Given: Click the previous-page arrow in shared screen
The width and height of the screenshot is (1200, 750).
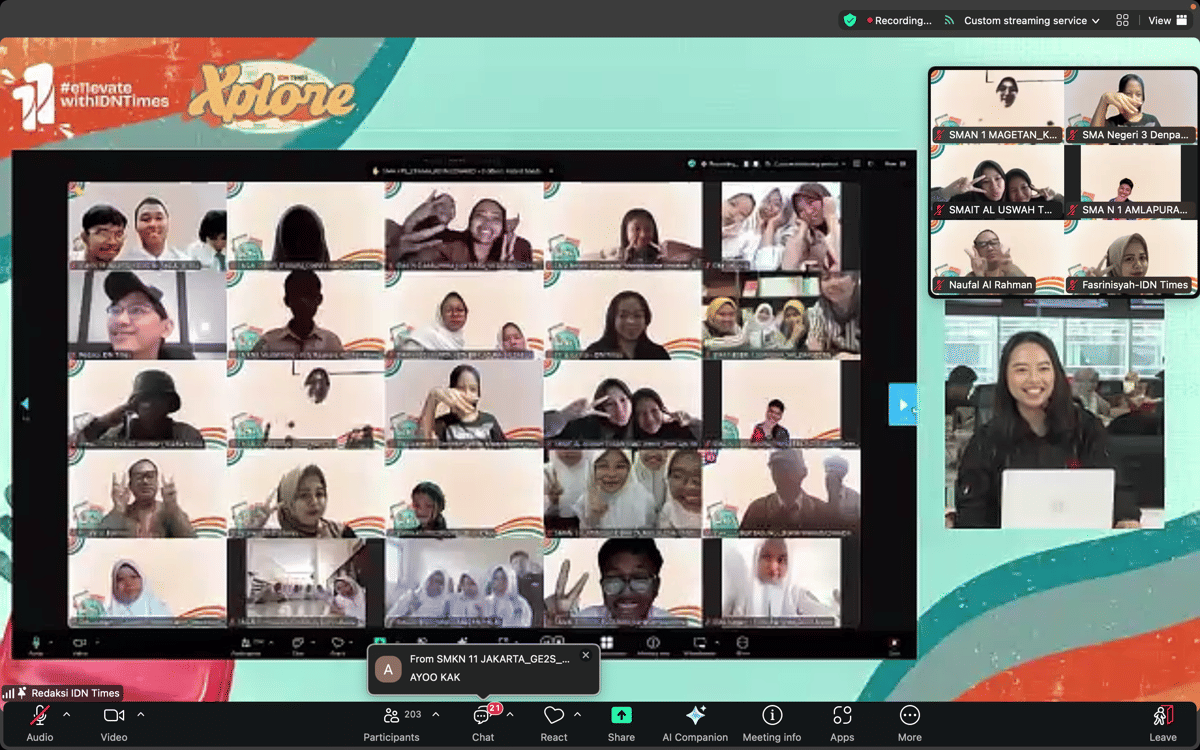Looking at the screenshot, I should tap(25, 404).
